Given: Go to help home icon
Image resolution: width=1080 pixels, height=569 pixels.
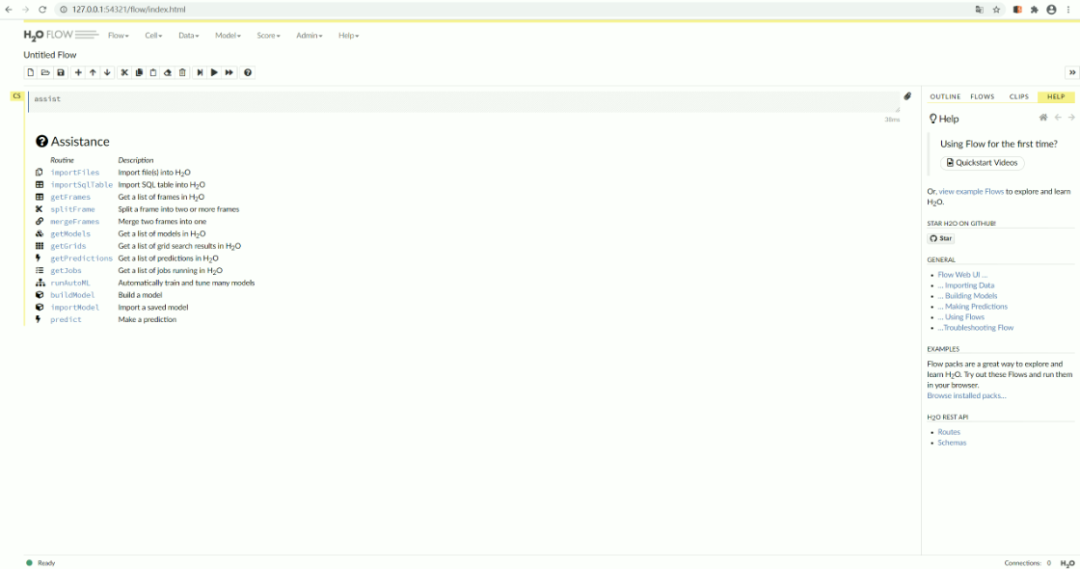Looking at the screenshot, I should [1043, 118].
